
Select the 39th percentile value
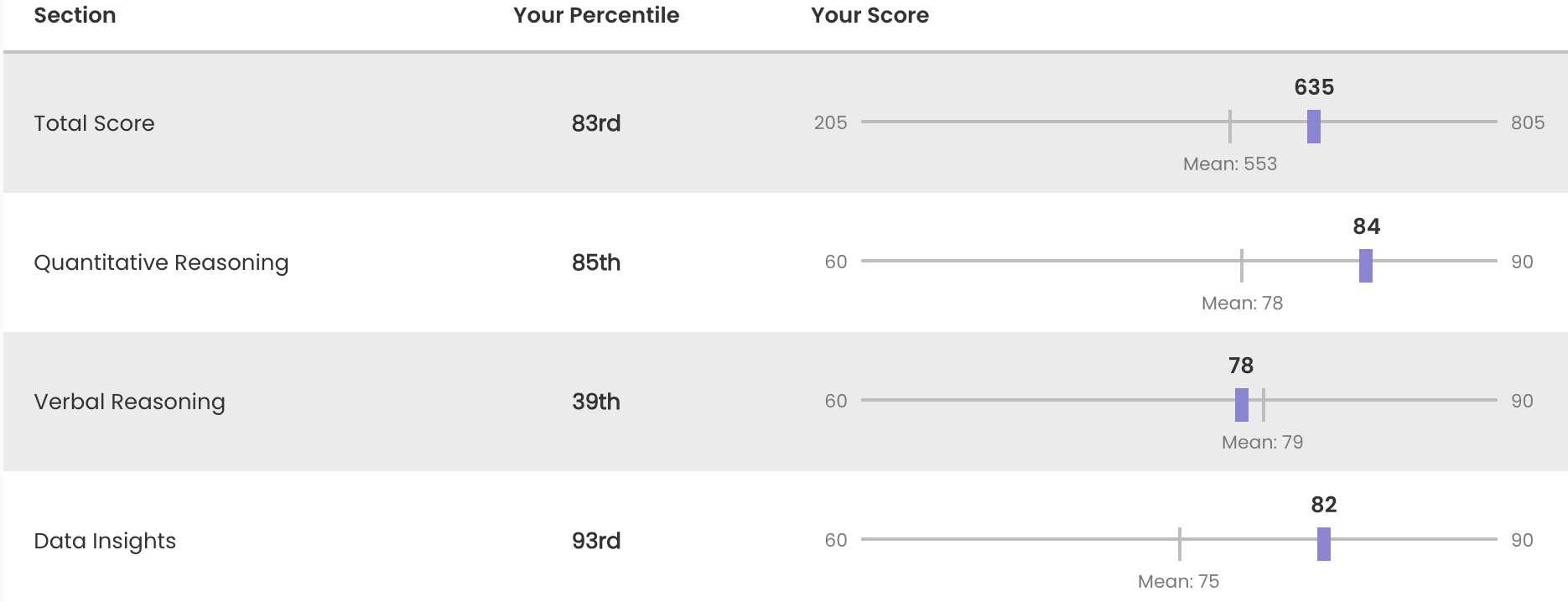pos(596,402)
